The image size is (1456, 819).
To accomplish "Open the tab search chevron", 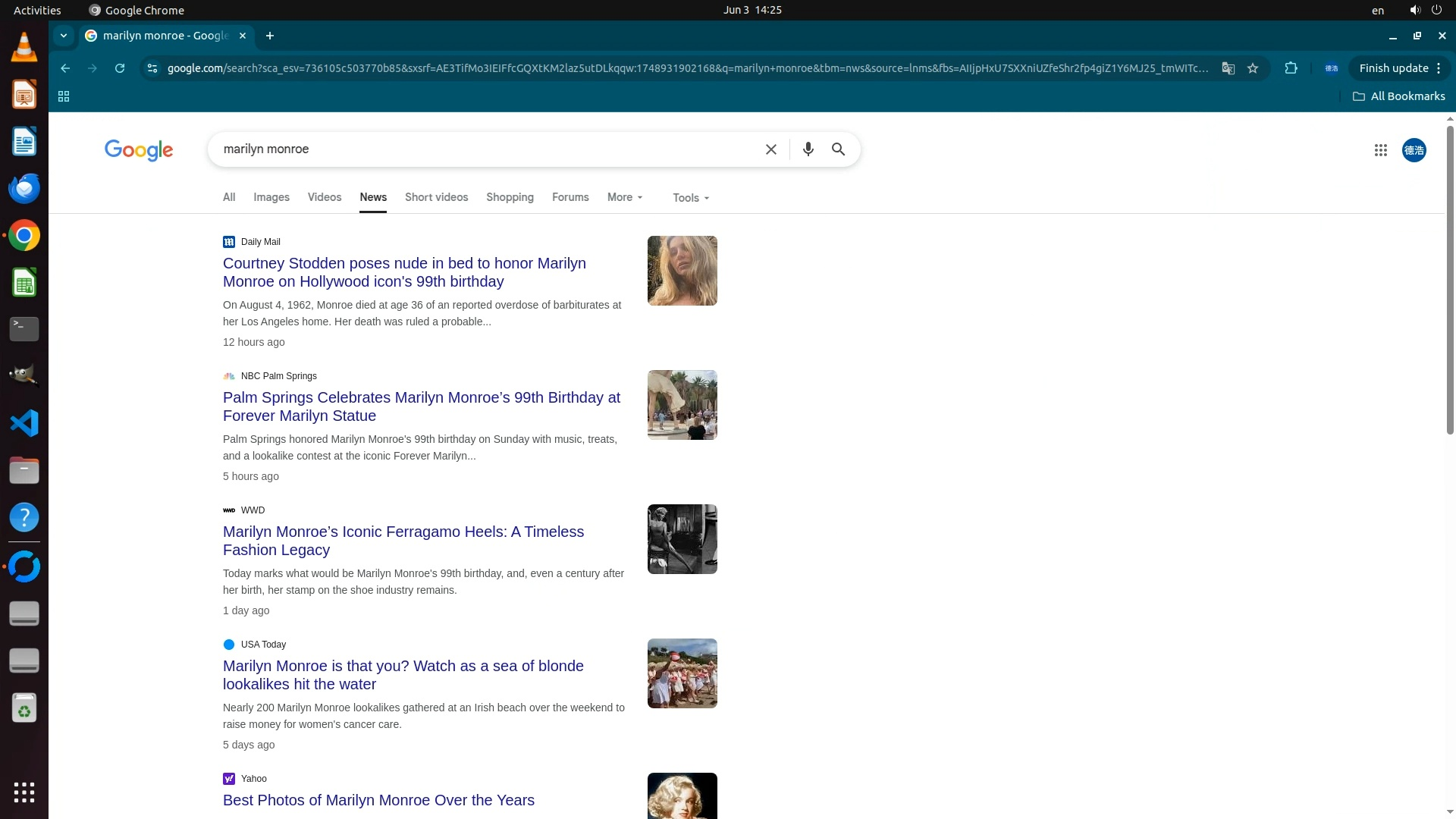I will pyautogui.click(x=64, y=36).
